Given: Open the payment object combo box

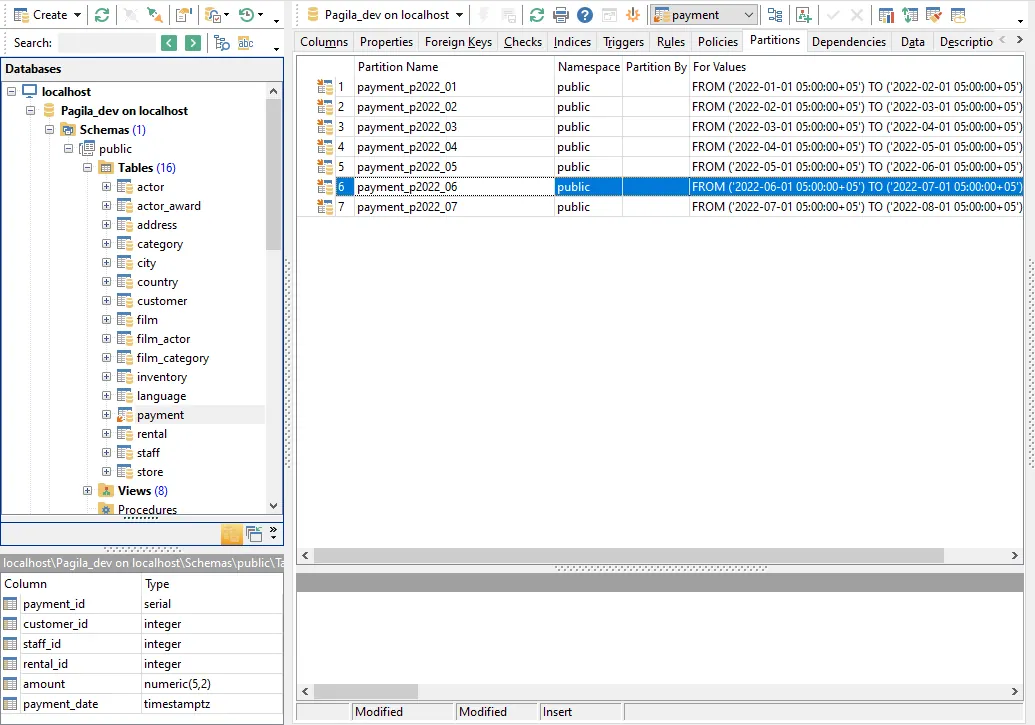Looking at the screenshot, I should pos(703,15).
